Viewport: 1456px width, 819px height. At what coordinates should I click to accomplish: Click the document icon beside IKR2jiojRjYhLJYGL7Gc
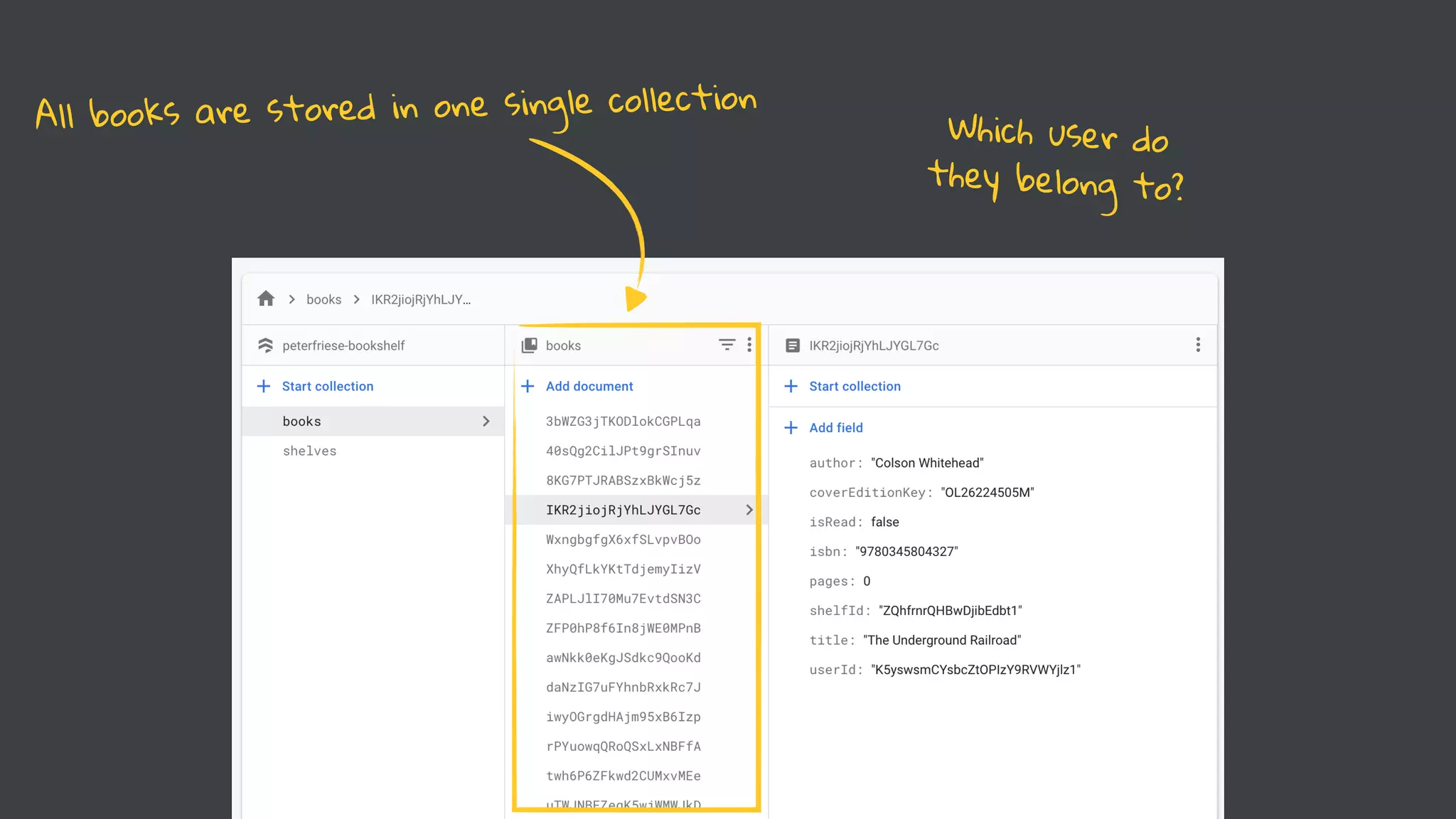(x=792, y=346)
